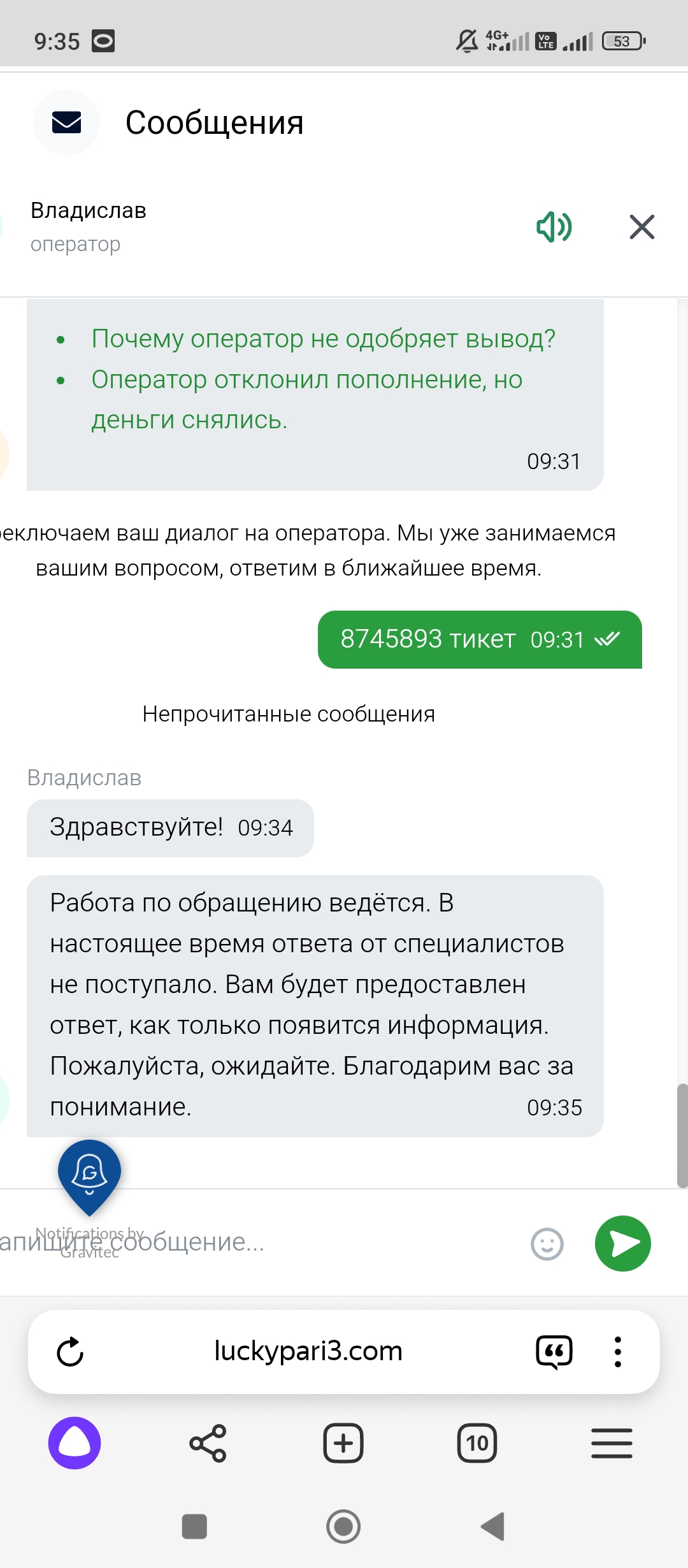This screenshot has height=1568, width=688.
Task: Focus the message input field
Action: (x=255, y=1242)
